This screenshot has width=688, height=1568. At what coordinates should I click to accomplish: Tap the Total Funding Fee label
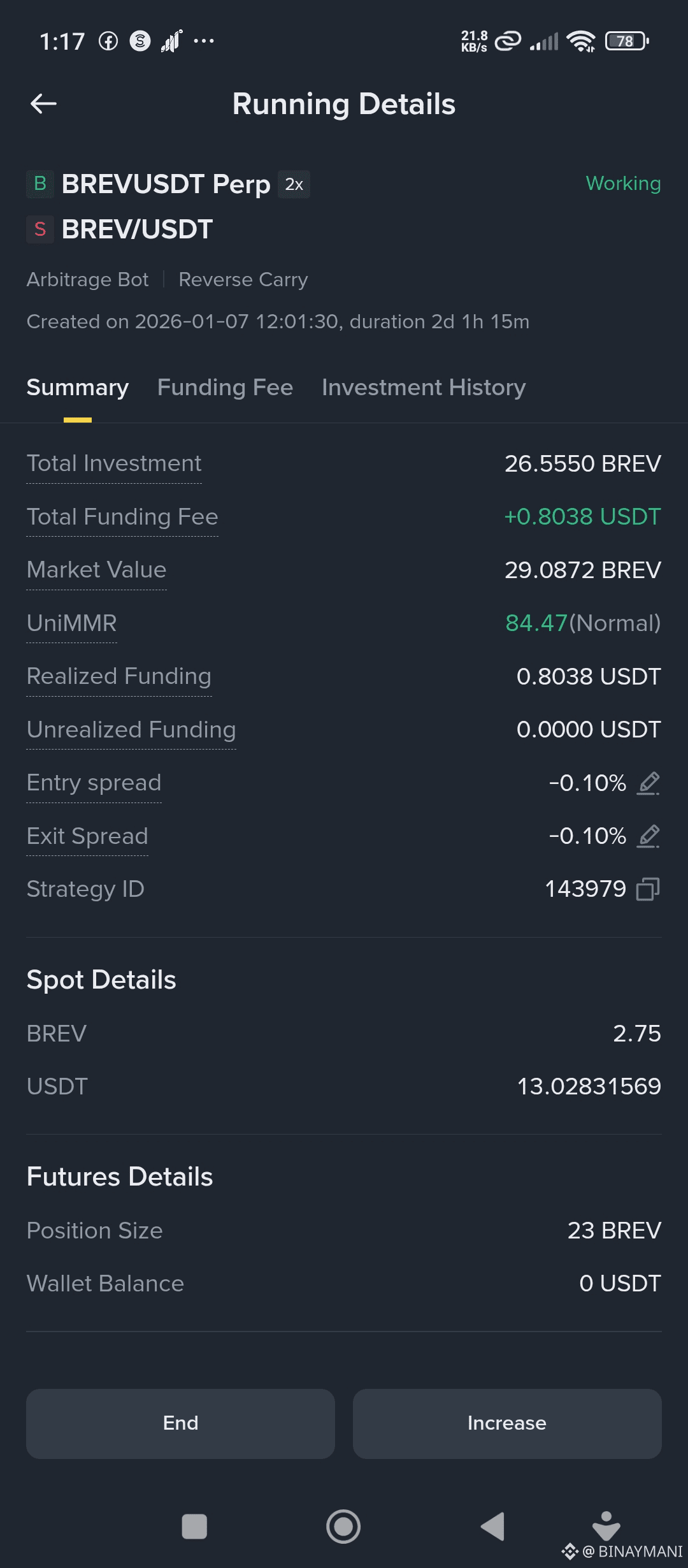click(x=122, y=516)
